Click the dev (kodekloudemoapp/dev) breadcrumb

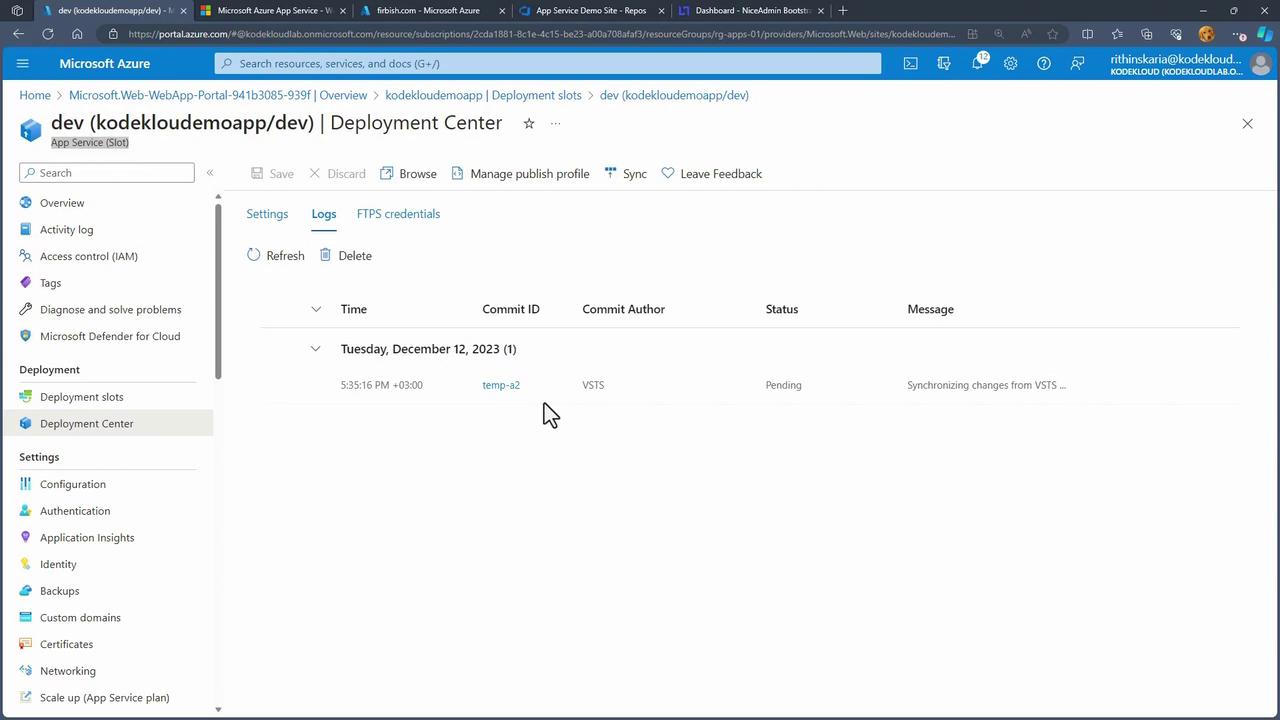pos(674,95)
